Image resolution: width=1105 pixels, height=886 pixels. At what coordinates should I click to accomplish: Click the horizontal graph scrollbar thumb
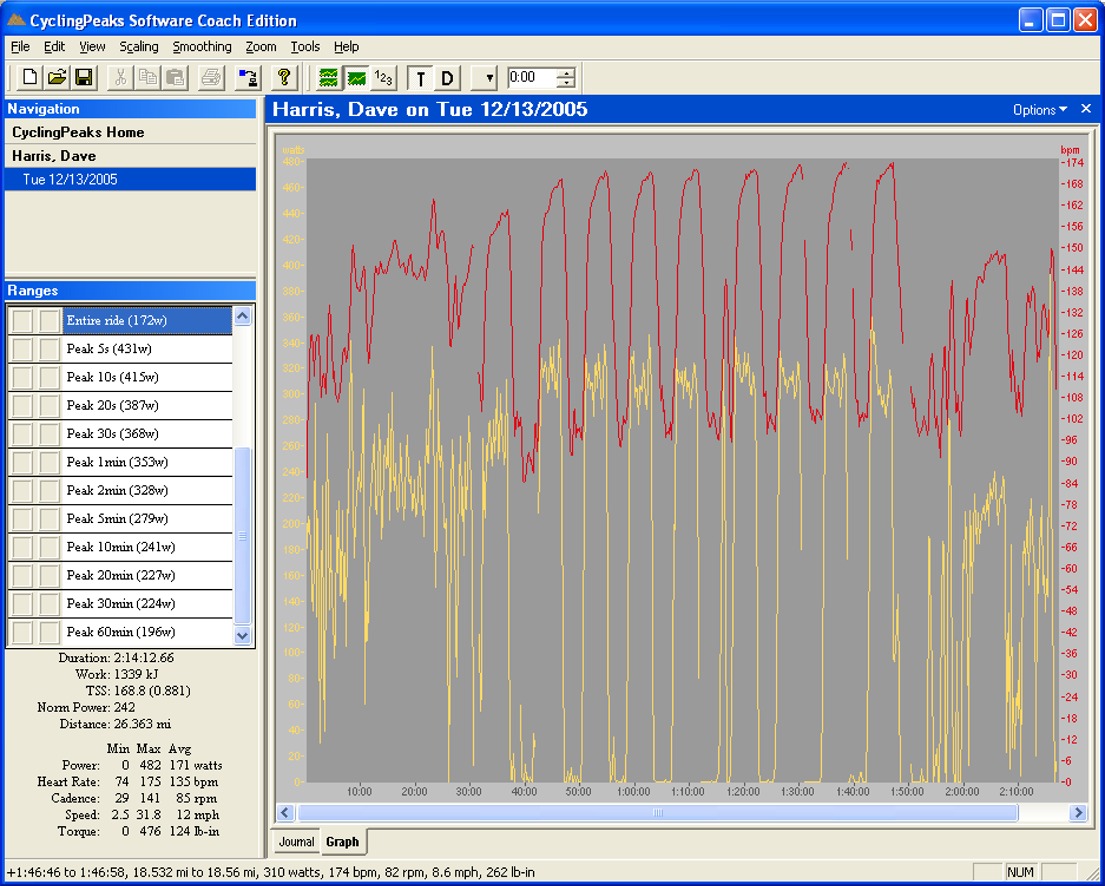[x=657, y=813]
